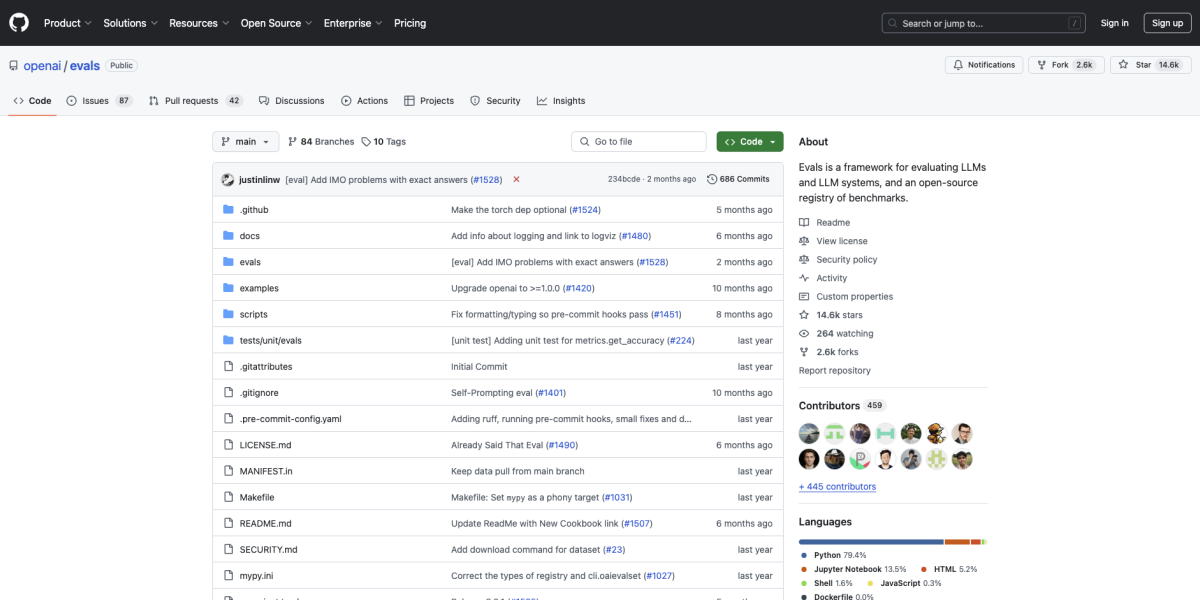Click the GitHub octocat logo
The width and height of the screenshot is (1200, 600).
18,22
